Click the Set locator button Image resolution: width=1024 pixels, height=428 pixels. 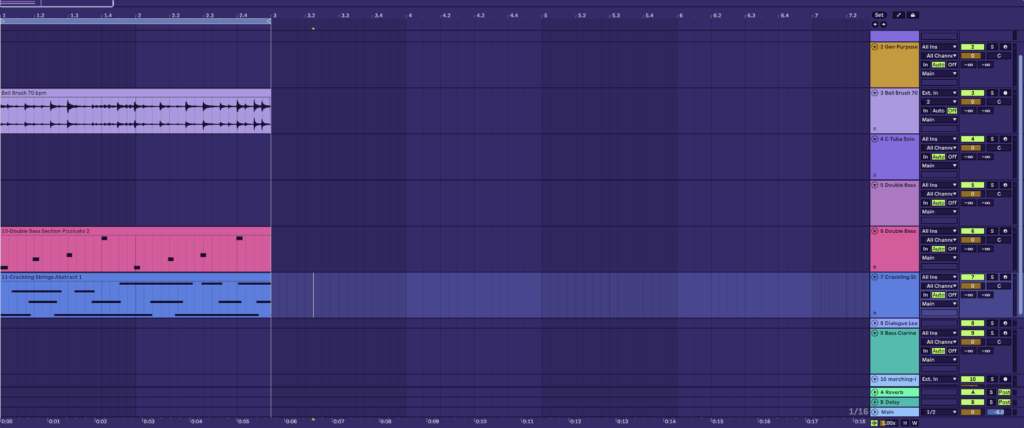tap(879, 16)
